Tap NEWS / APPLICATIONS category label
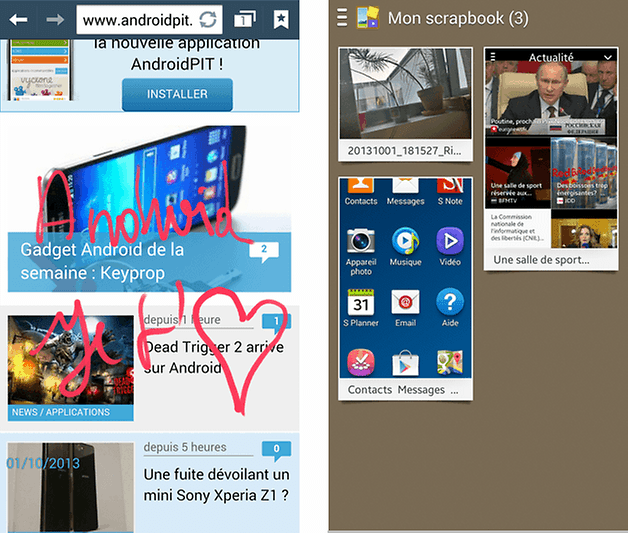 coord(70,412)
